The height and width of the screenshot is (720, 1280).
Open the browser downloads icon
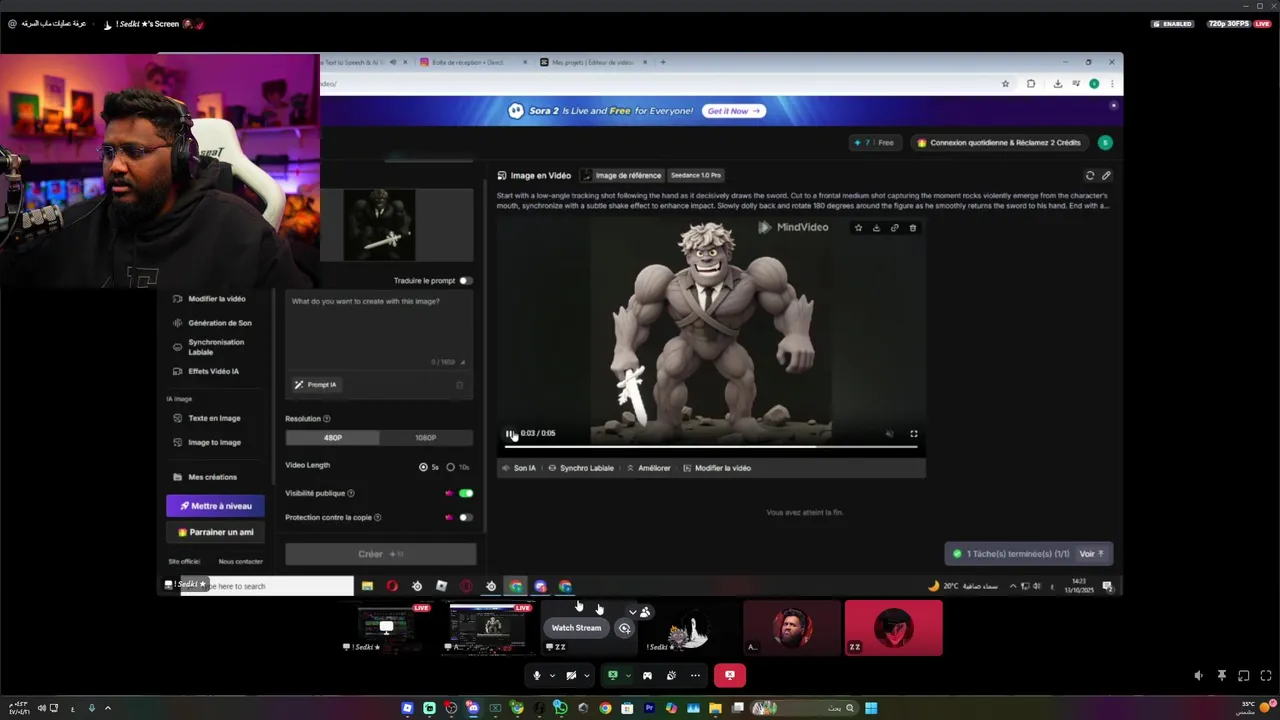point(1058,84)
